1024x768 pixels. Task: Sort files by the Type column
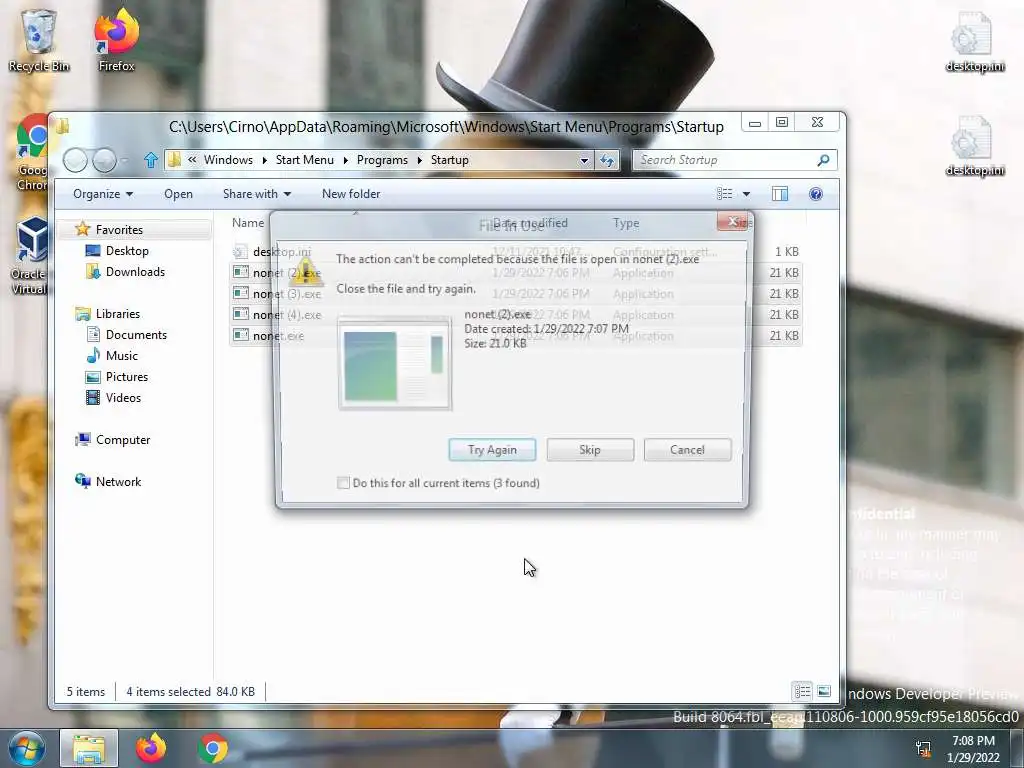(x=626, y=223)
